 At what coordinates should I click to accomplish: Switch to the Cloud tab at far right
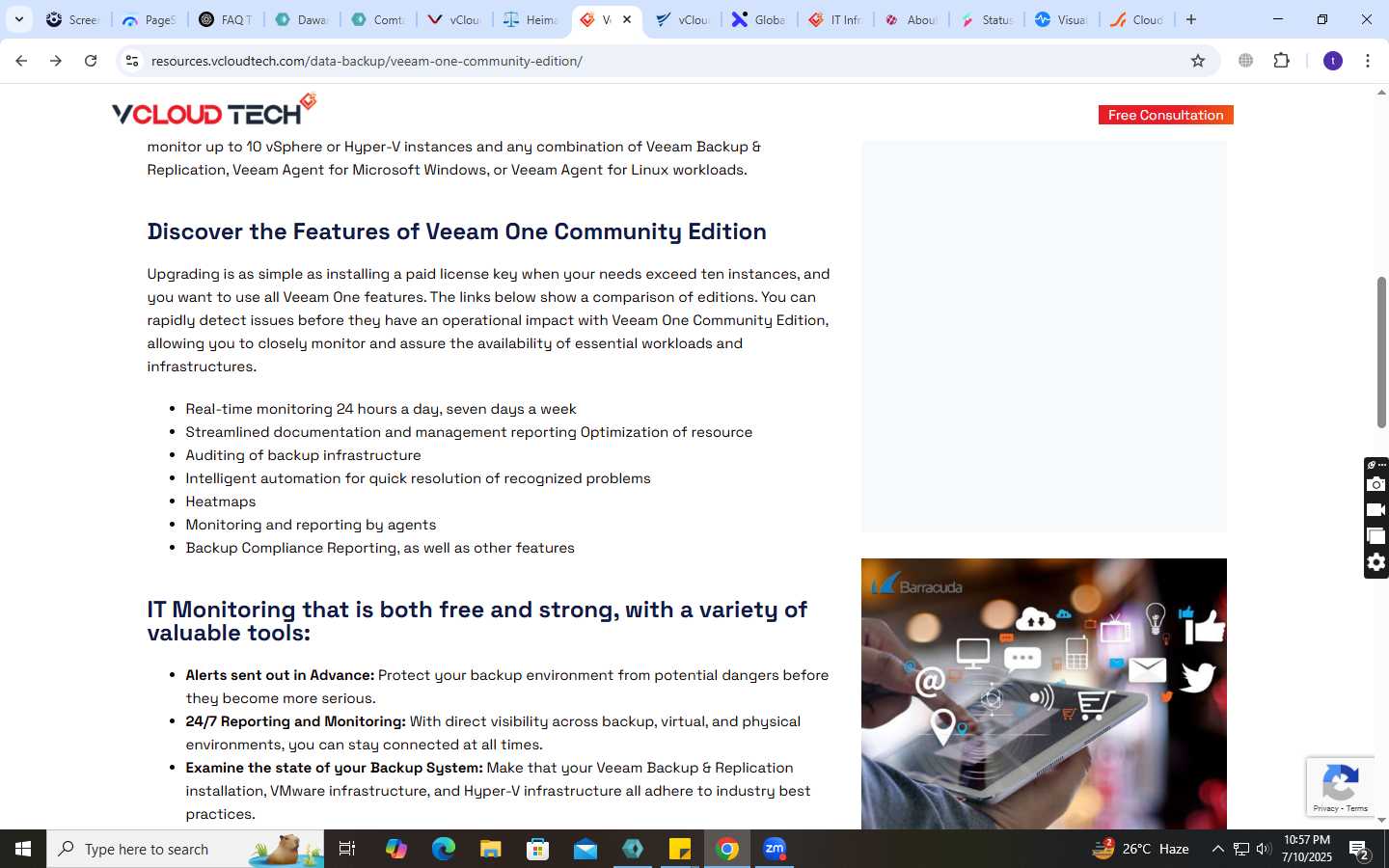tap(1138, 19)
